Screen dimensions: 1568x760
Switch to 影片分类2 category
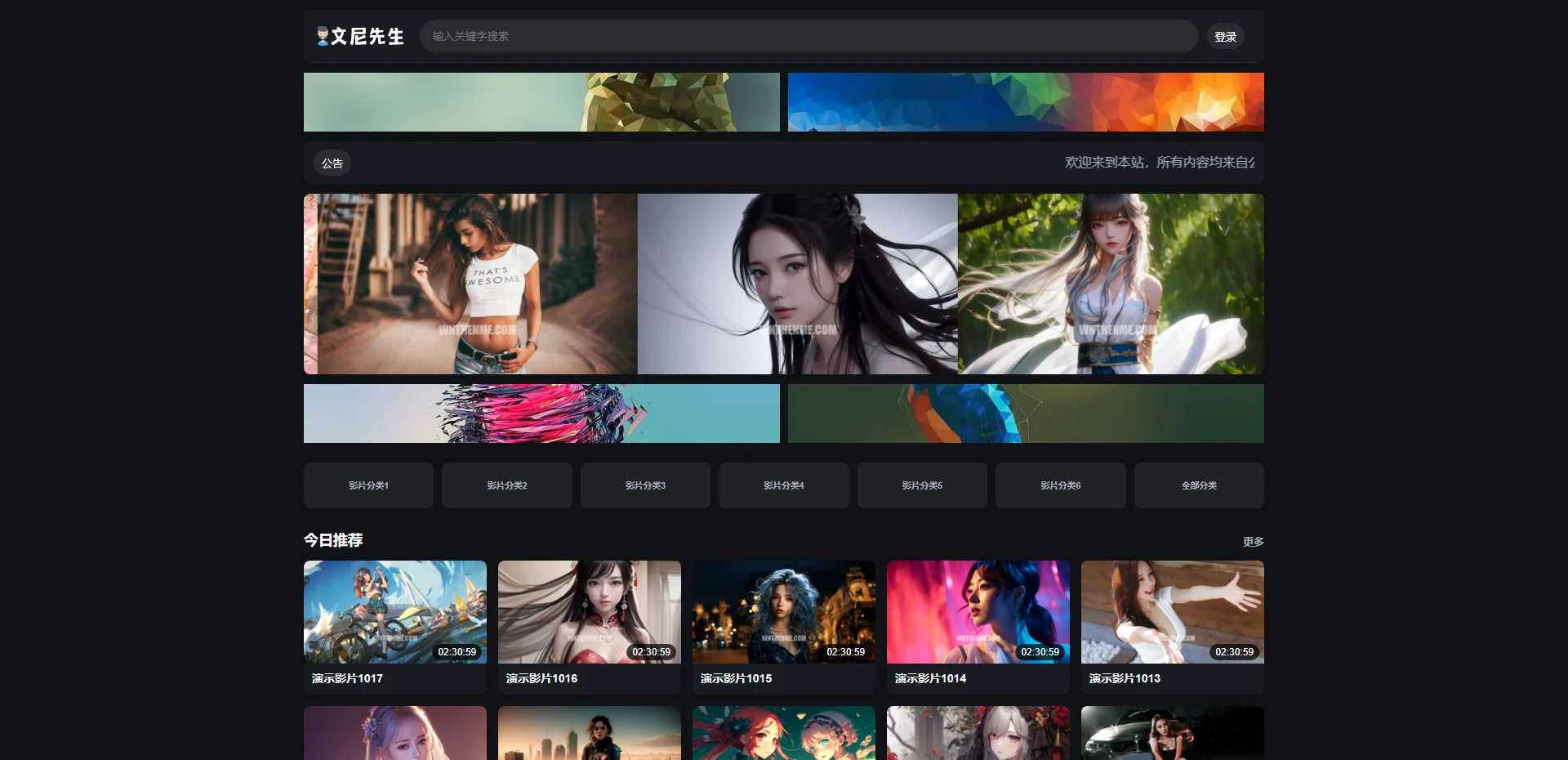[507, 485]
